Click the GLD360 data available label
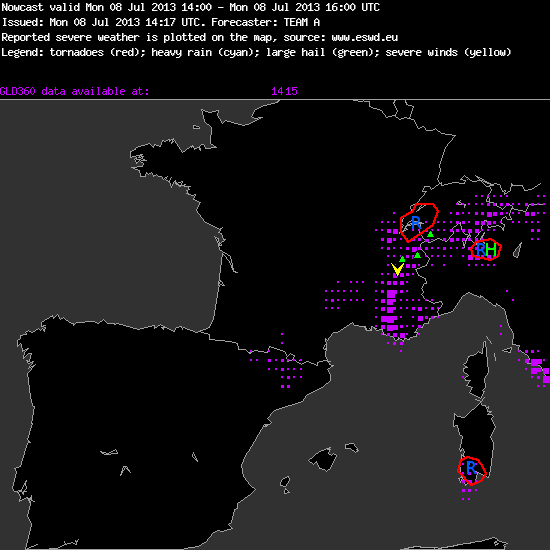550x550 pixels. pos(75,92)
